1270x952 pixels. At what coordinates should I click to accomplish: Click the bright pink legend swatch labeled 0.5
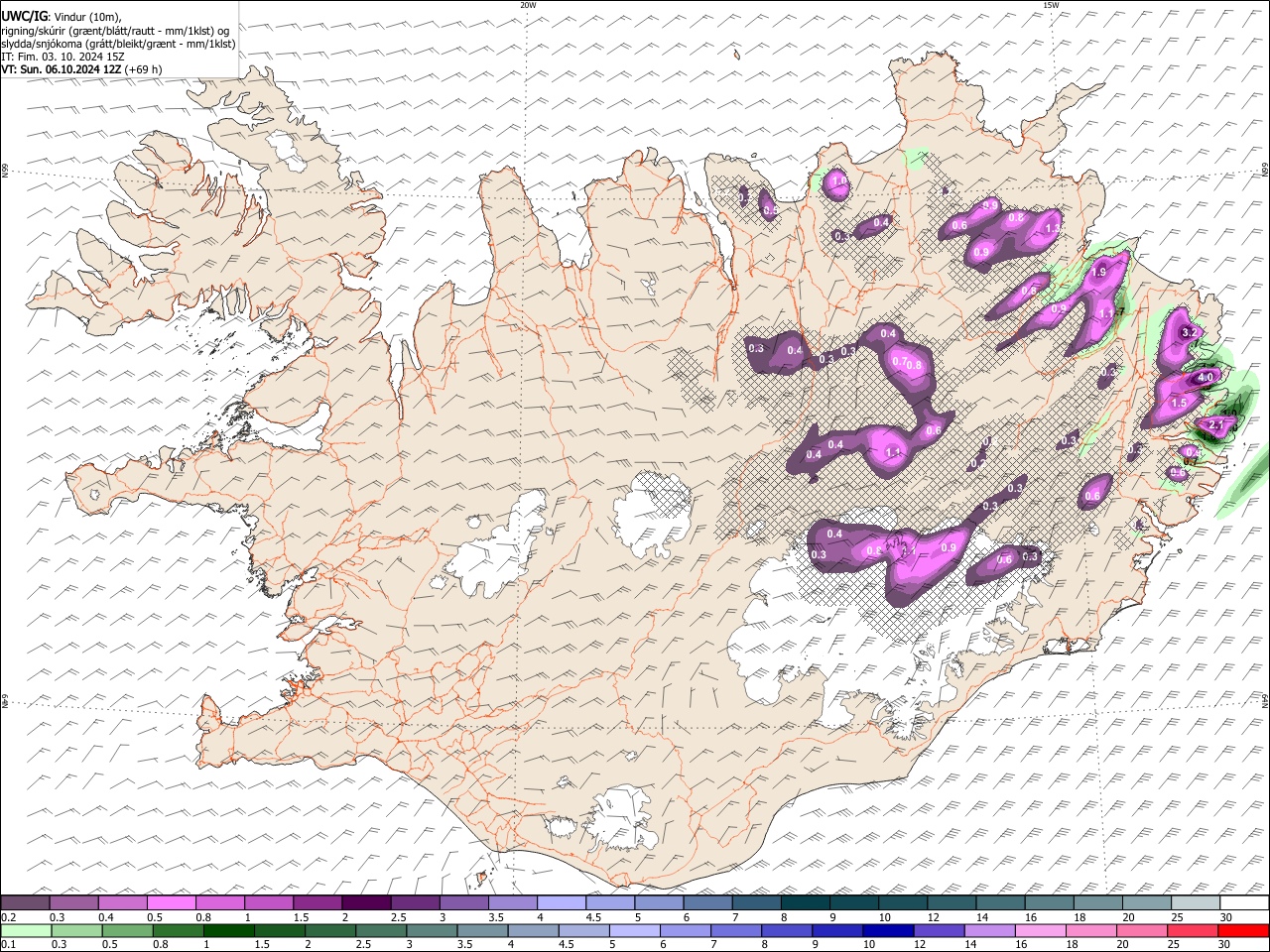point(171,902)
